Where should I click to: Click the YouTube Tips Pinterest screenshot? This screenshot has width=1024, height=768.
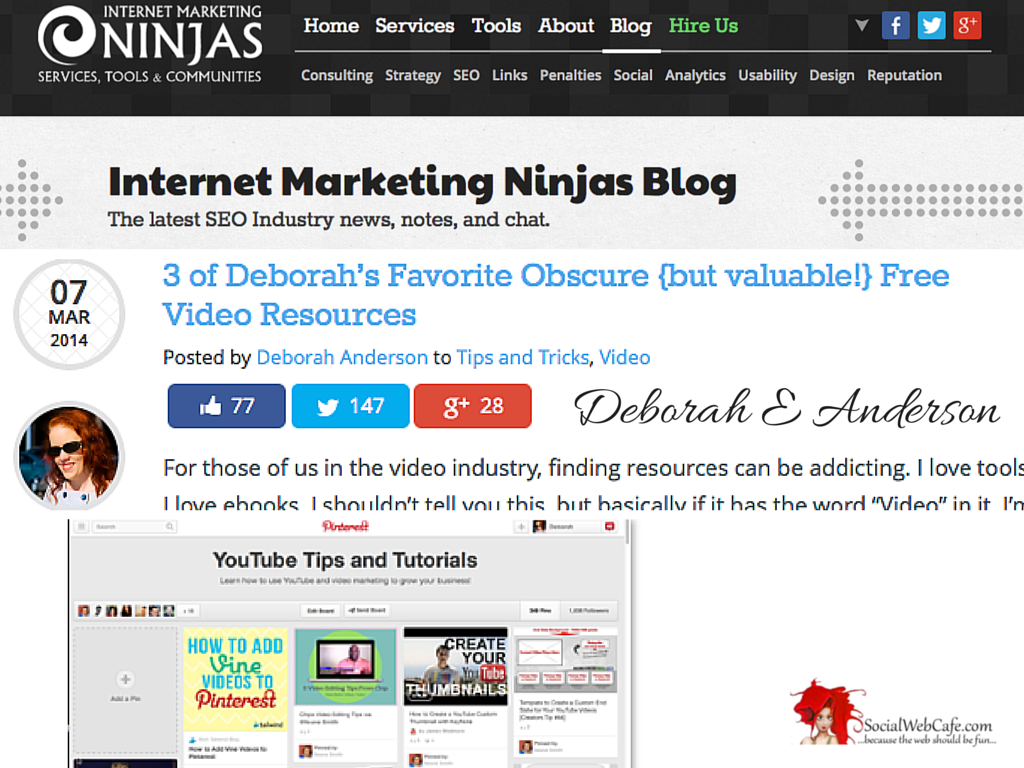[x=350, y=643]
